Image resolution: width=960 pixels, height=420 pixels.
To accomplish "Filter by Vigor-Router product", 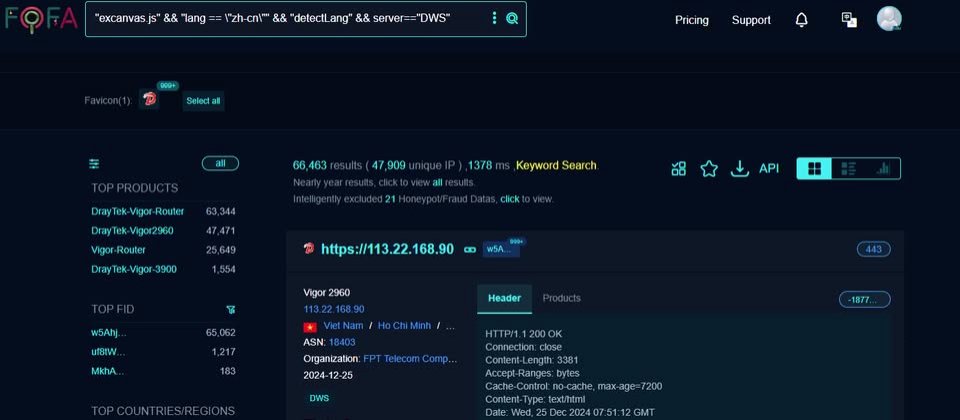I will coord(119,250).
